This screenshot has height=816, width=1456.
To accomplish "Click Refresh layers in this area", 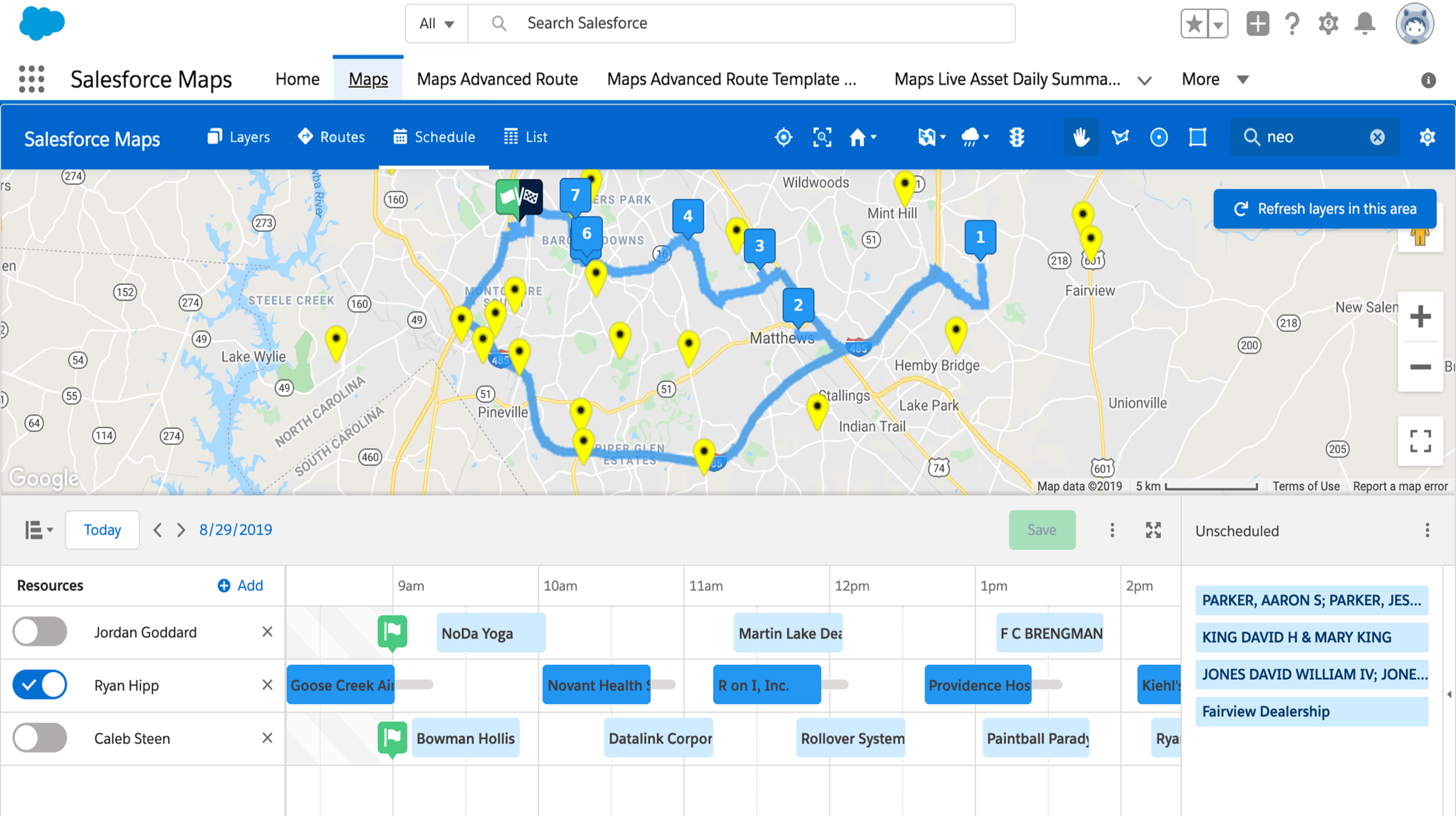I will [1325, 209].
